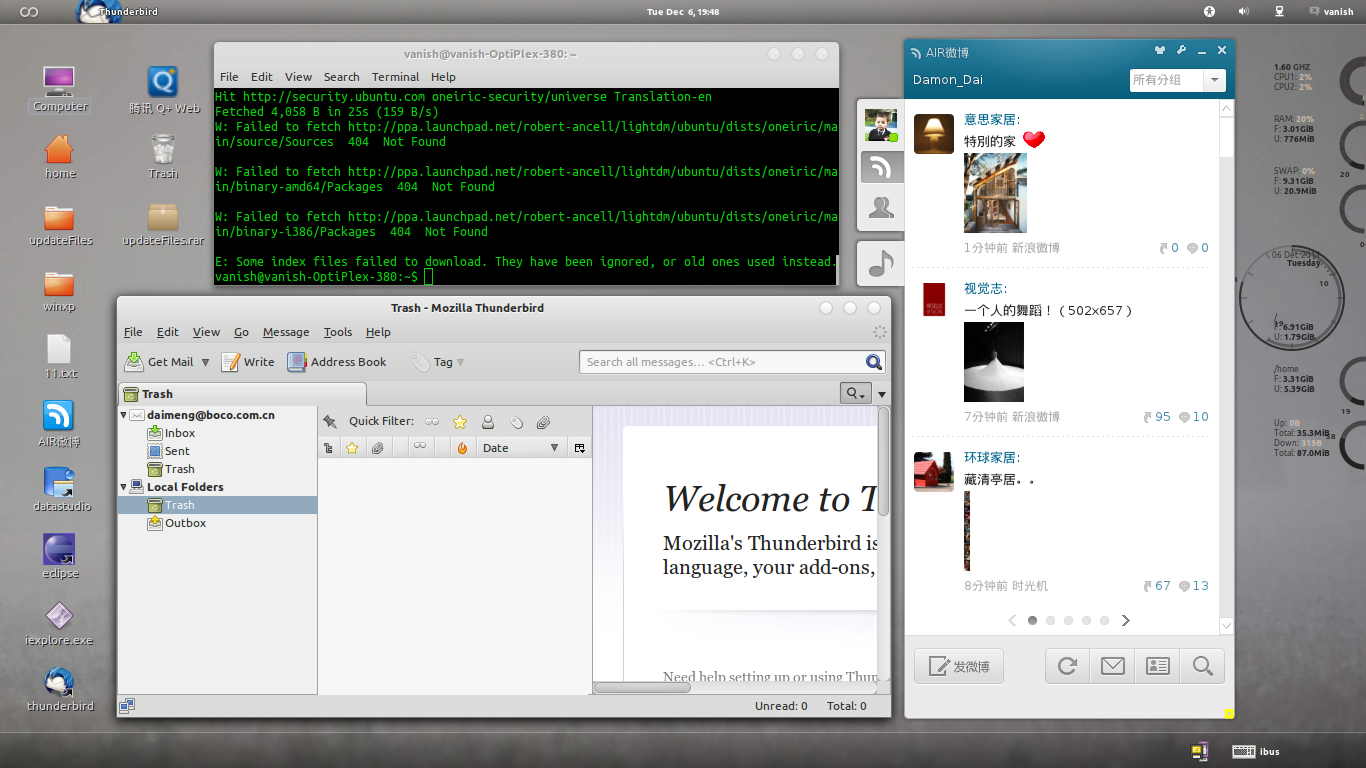Image resolution: width=1366 pixels, height=768 pixels.
Task: Click repost count 95 on 视觉志 post
Action: (x=1156, y=417)
